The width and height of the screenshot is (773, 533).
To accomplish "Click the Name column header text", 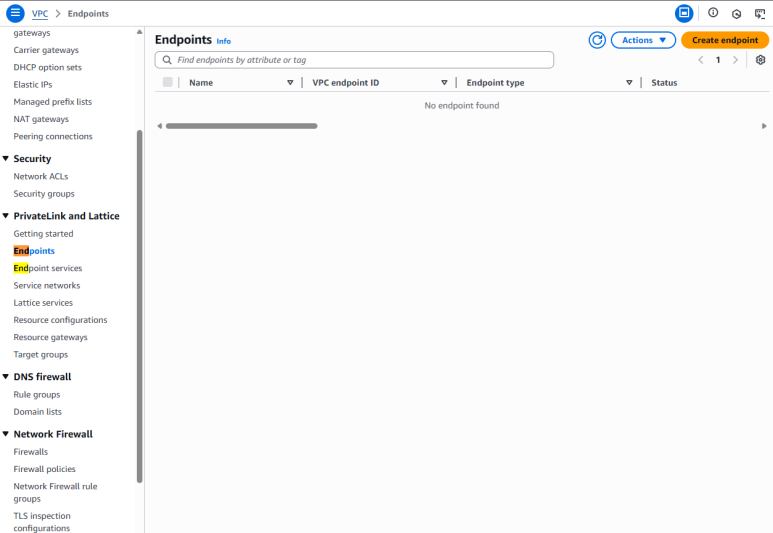I will (x=201, y=83).
